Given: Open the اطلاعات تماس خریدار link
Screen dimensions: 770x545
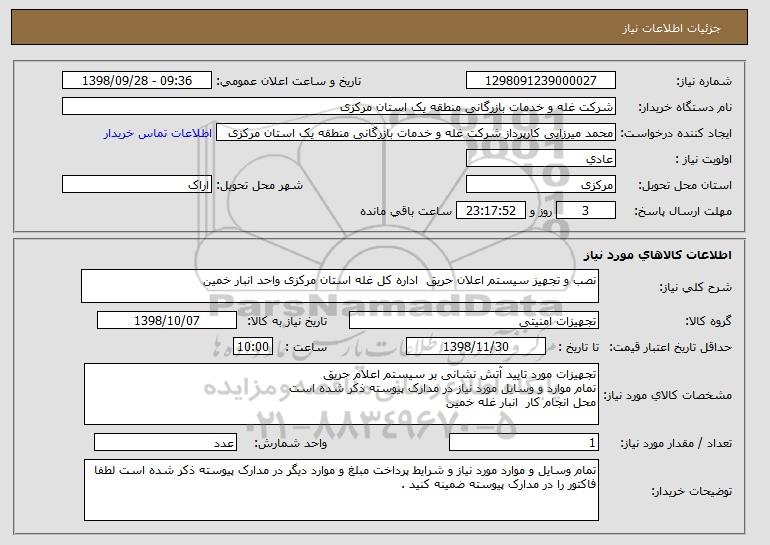Looking at the screenshot, I should tap(158, 134).
